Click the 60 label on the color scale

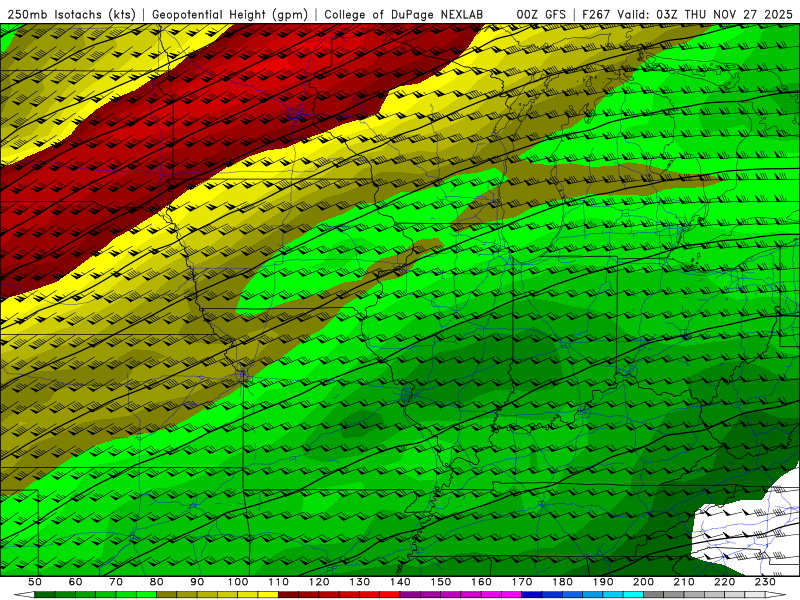[75, 582]
